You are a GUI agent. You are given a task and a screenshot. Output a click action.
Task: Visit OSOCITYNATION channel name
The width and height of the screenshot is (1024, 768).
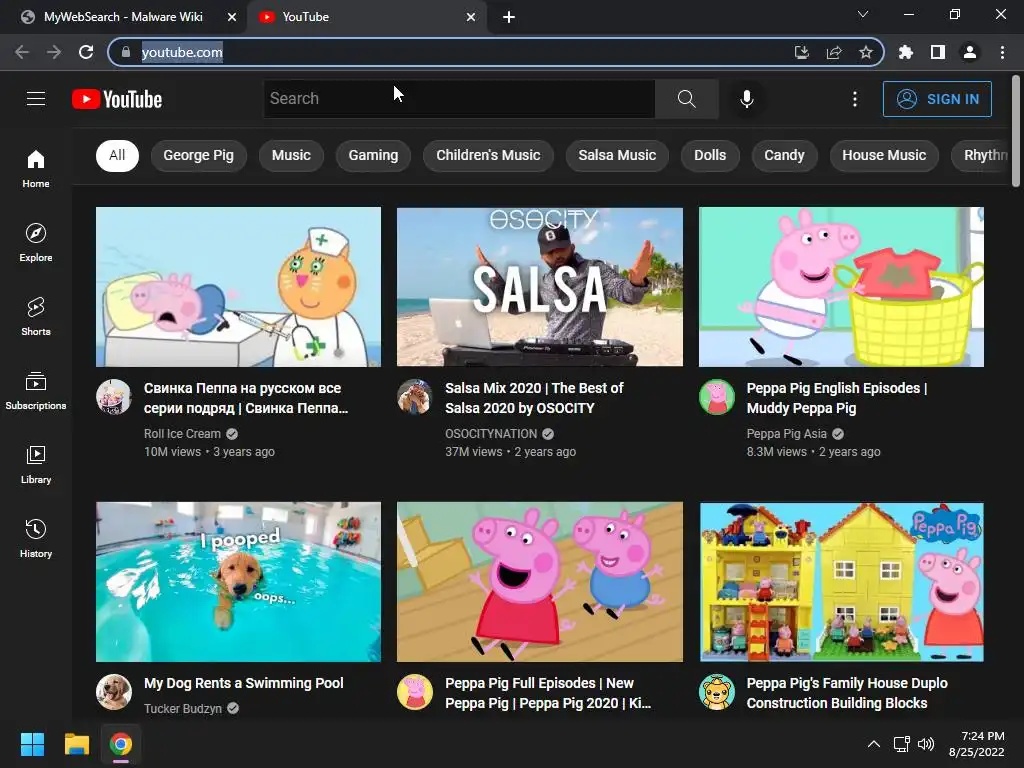[491, 434]
